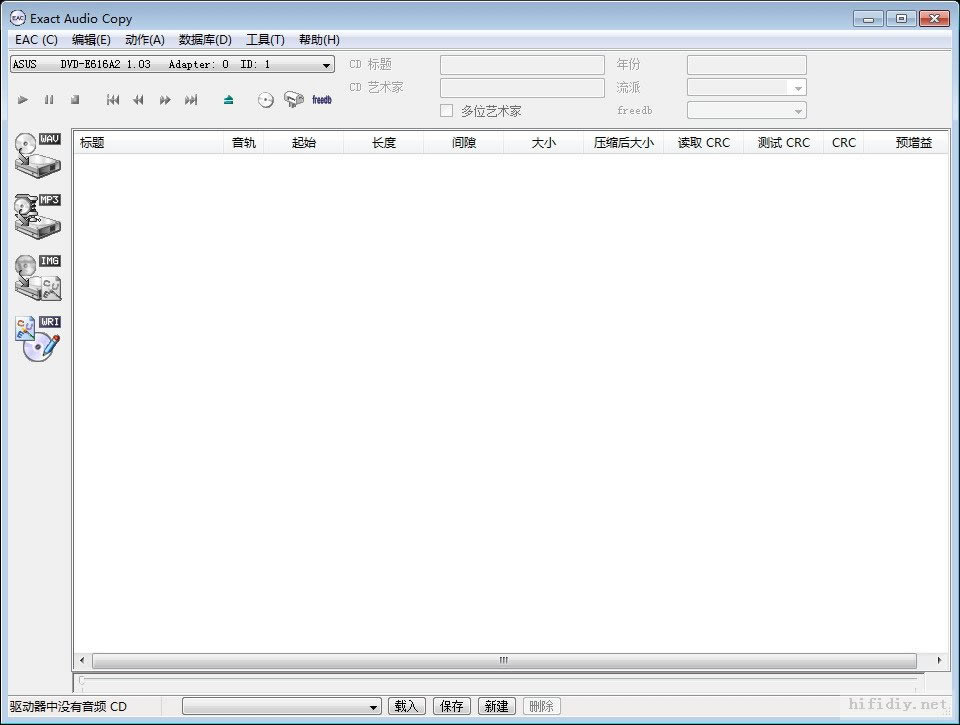Screen dimensions: 960x725
Task: Open the 动作(A) menu
Action: [x=144, y=40]
